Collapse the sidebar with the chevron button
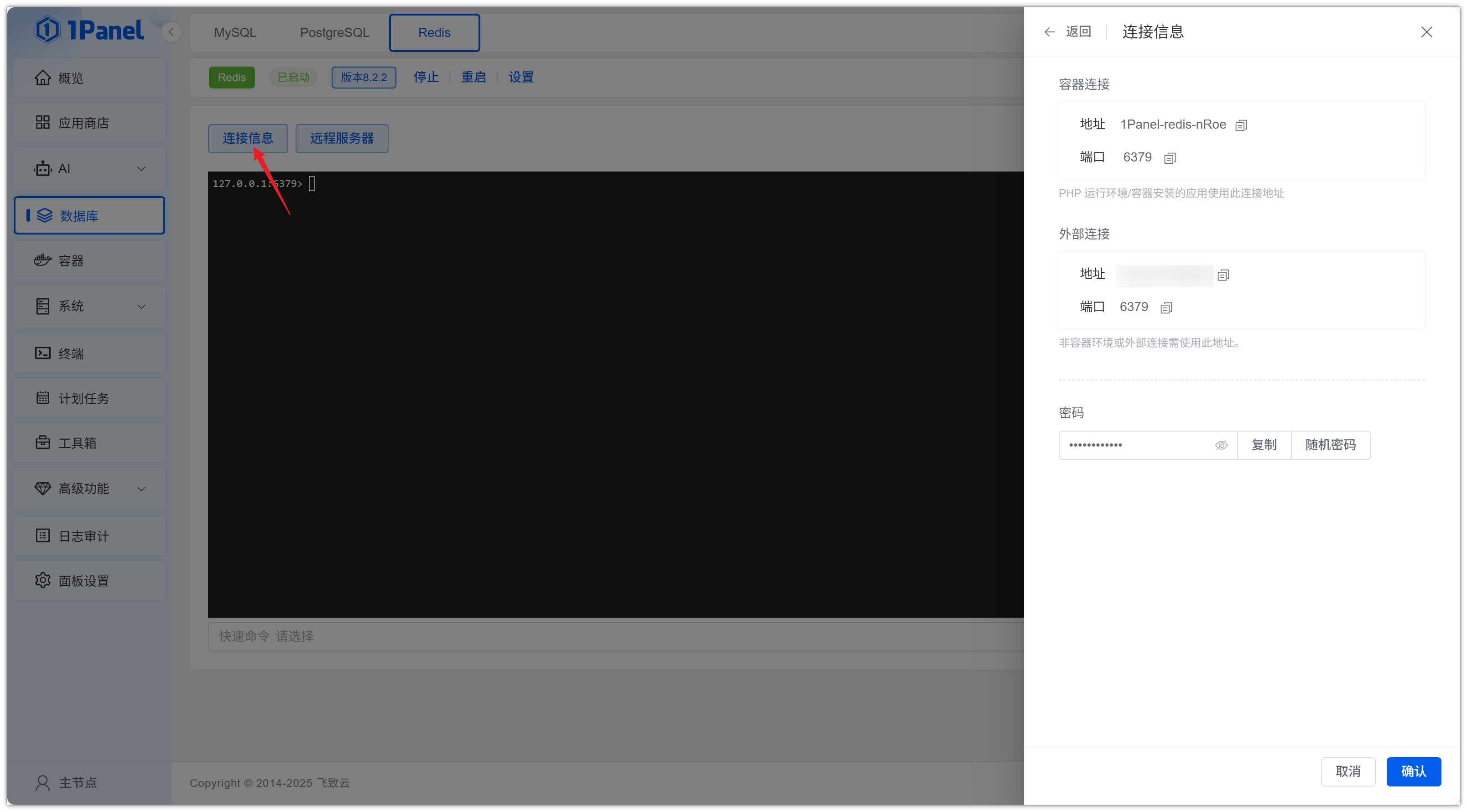This screenshot has height=812, width=1467. 171,32
